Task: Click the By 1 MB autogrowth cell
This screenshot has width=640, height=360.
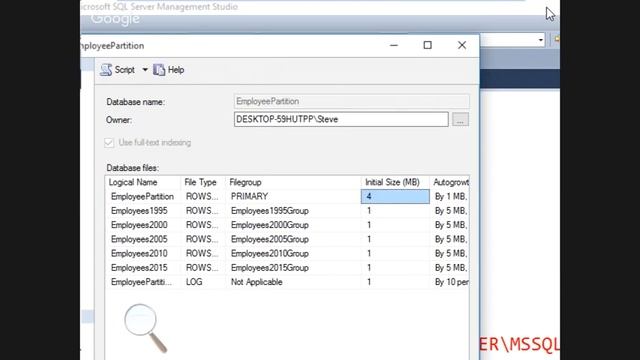Action: (449, 196)
